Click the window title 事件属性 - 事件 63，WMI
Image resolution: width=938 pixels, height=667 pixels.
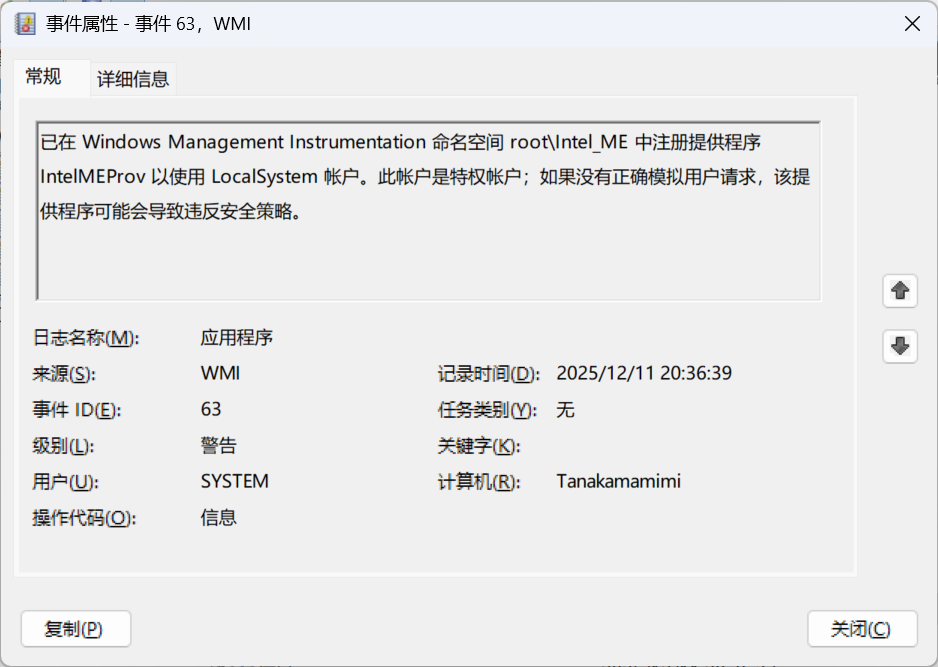tap(148, 24)
